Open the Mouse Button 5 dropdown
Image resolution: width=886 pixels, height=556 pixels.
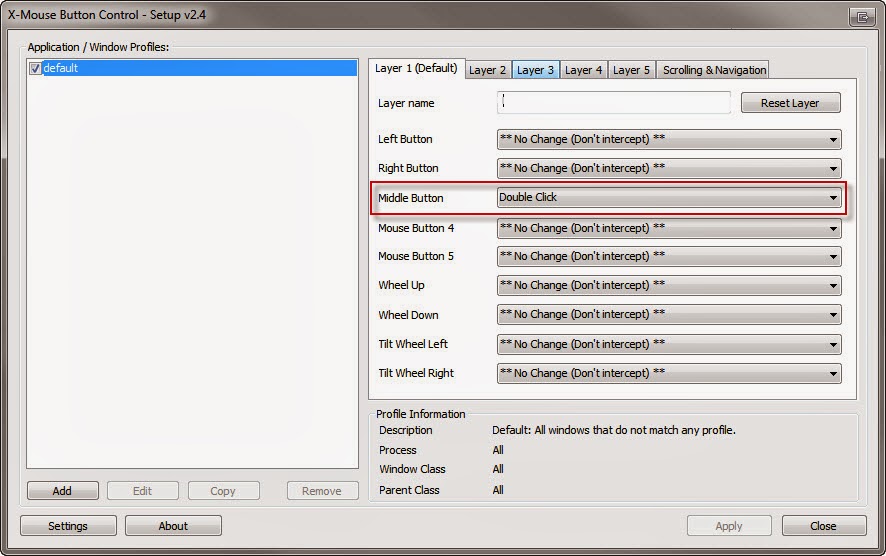coord(669,256)
